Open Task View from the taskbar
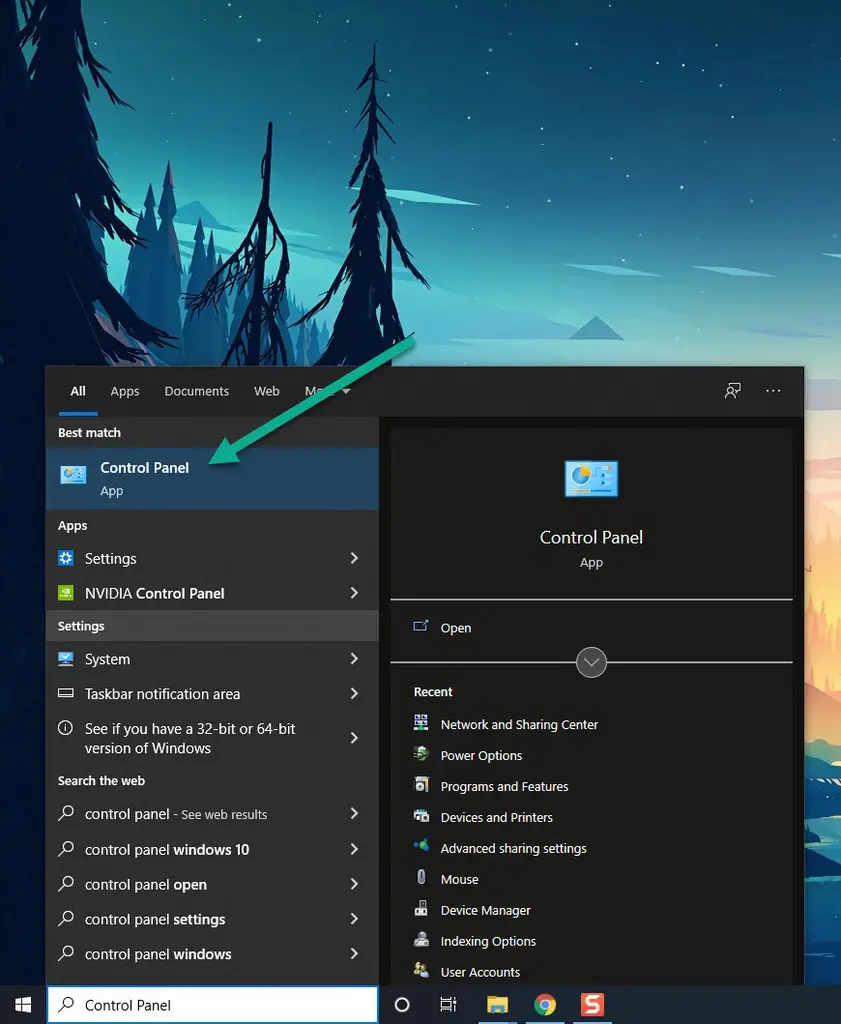841x1024 pixels. (x=449, y=1004)
